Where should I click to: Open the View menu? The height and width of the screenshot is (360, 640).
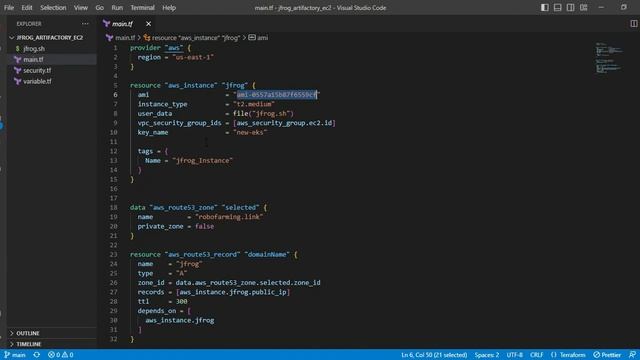pyautogui.click(x=81, y=7)
